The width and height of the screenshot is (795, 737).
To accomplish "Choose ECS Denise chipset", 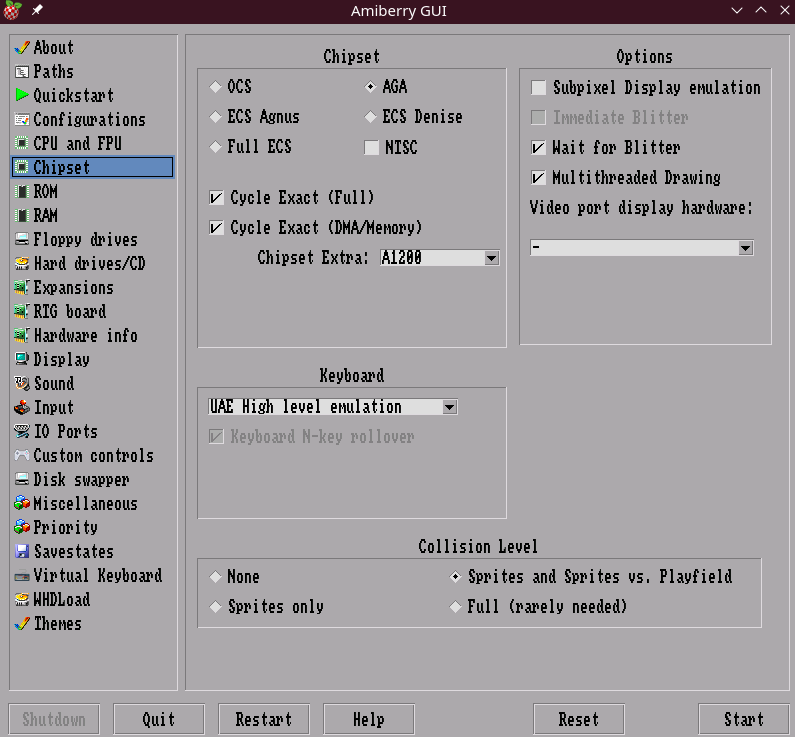I will tap(371, 117).
